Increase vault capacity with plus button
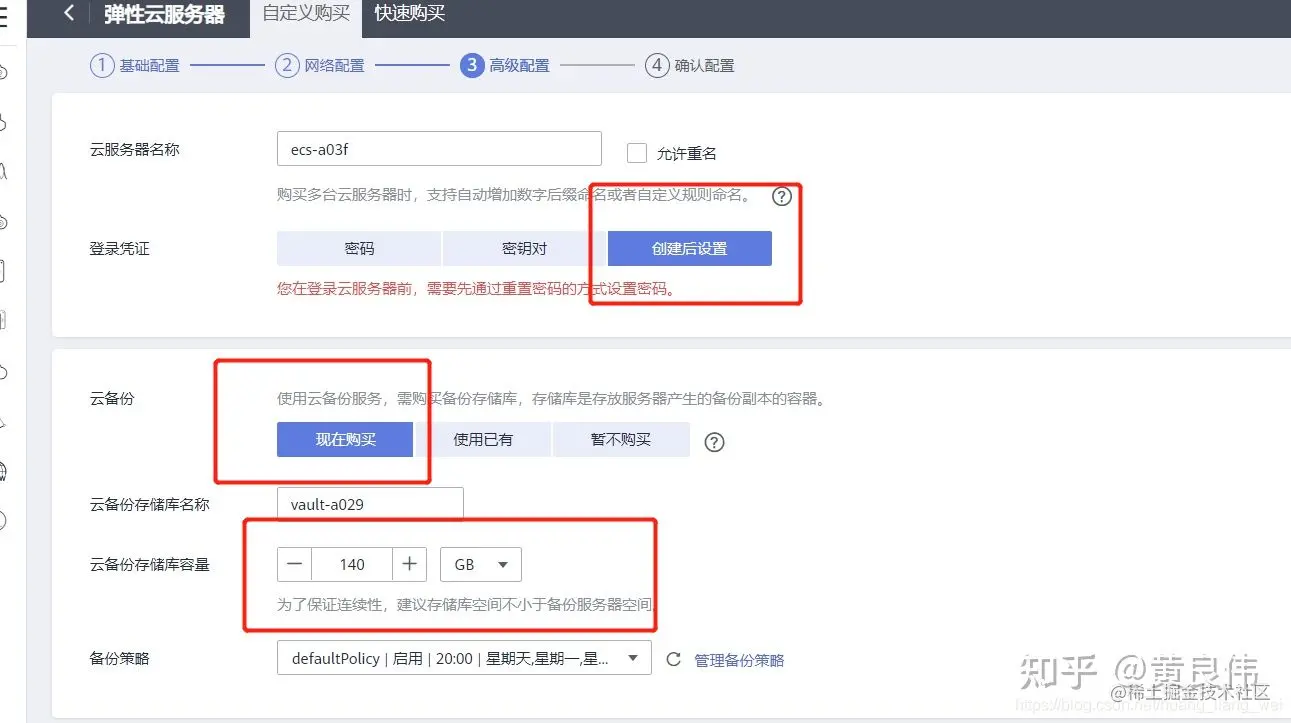This screenshot has height=723, width=1291. tap(409, 564)
